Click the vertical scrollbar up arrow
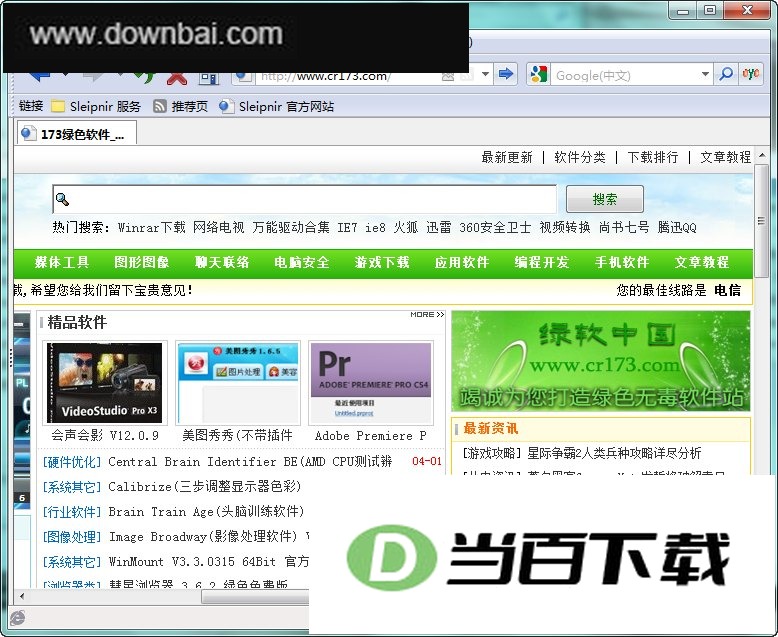The image size is (778, 637). (762, 155)
